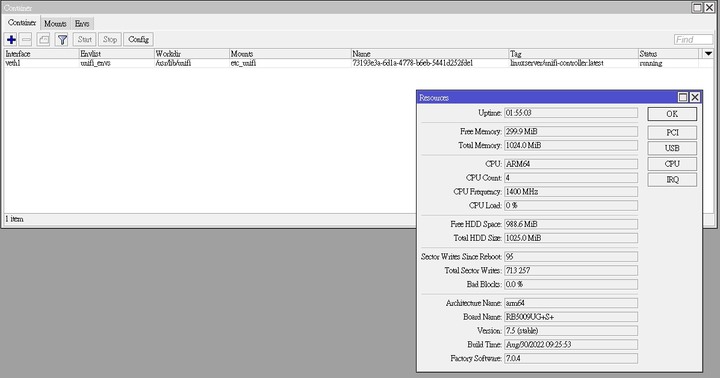The width and height of the screenshot is (720, 378).
Task: Confirm Resources dialog with OK
Action: coord(672,114)
